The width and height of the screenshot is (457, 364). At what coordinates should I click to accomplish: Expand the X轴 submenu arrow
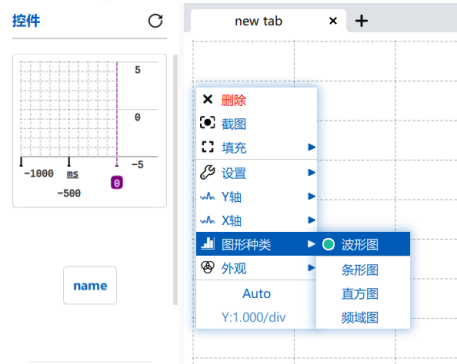coord(311,220)
